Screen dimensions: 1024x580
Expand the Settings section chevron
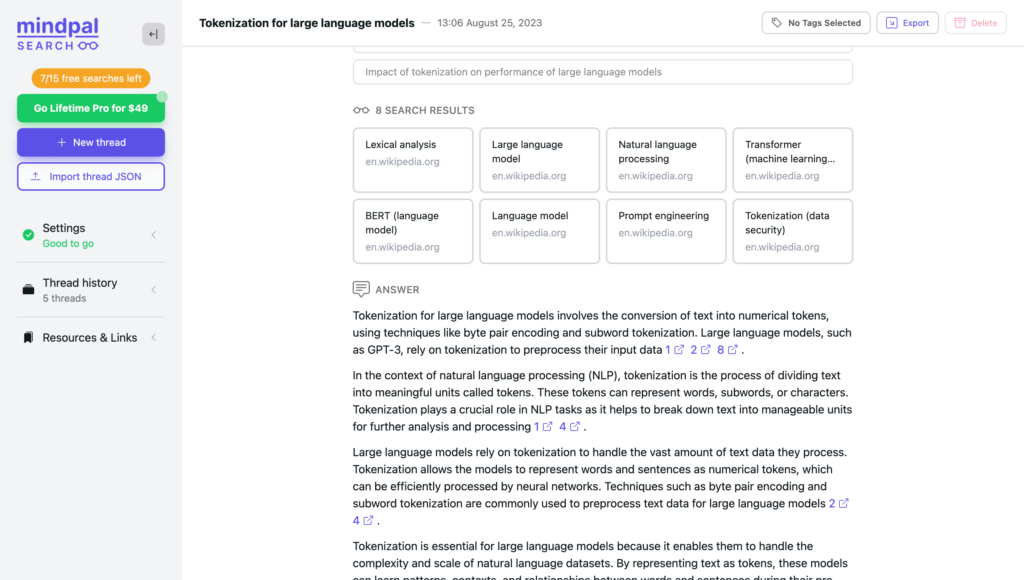pos(154,235)
